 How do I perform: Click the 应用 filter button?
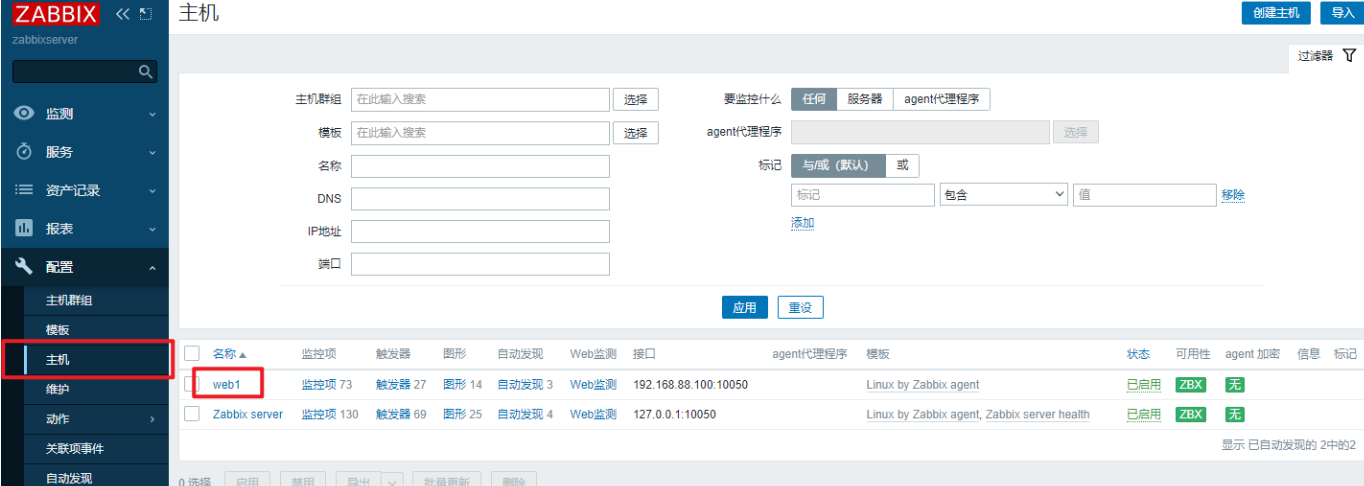[744, 308]
